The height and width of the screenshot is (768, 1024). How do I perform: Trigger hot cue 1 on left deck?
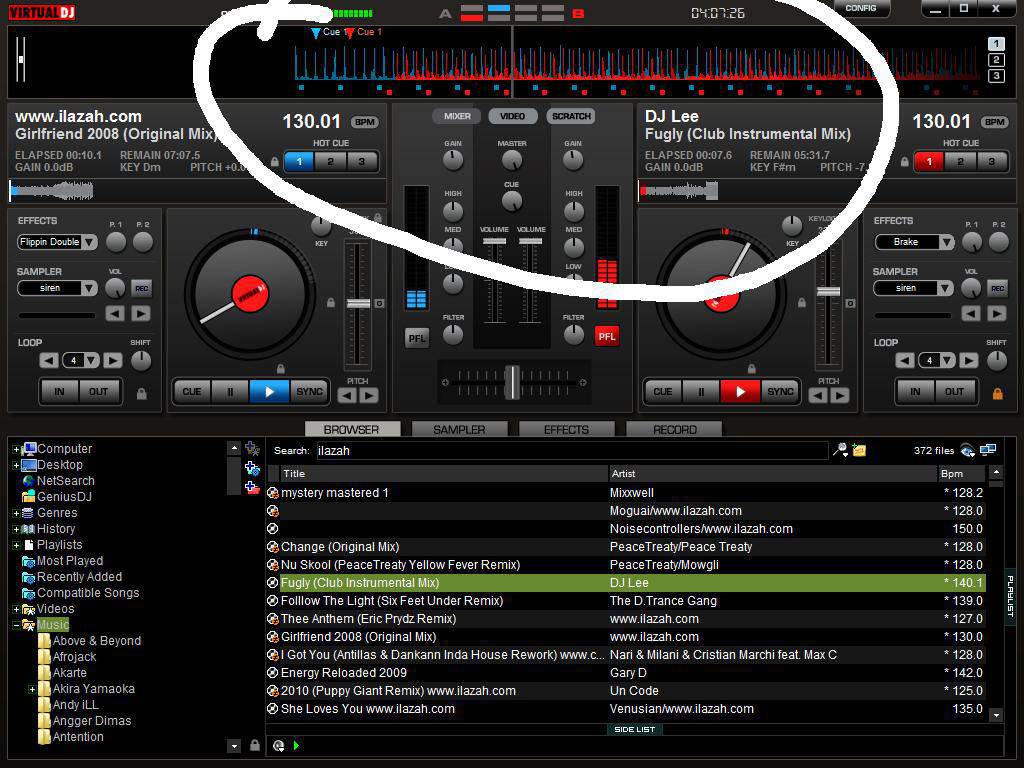coord(299,161)
